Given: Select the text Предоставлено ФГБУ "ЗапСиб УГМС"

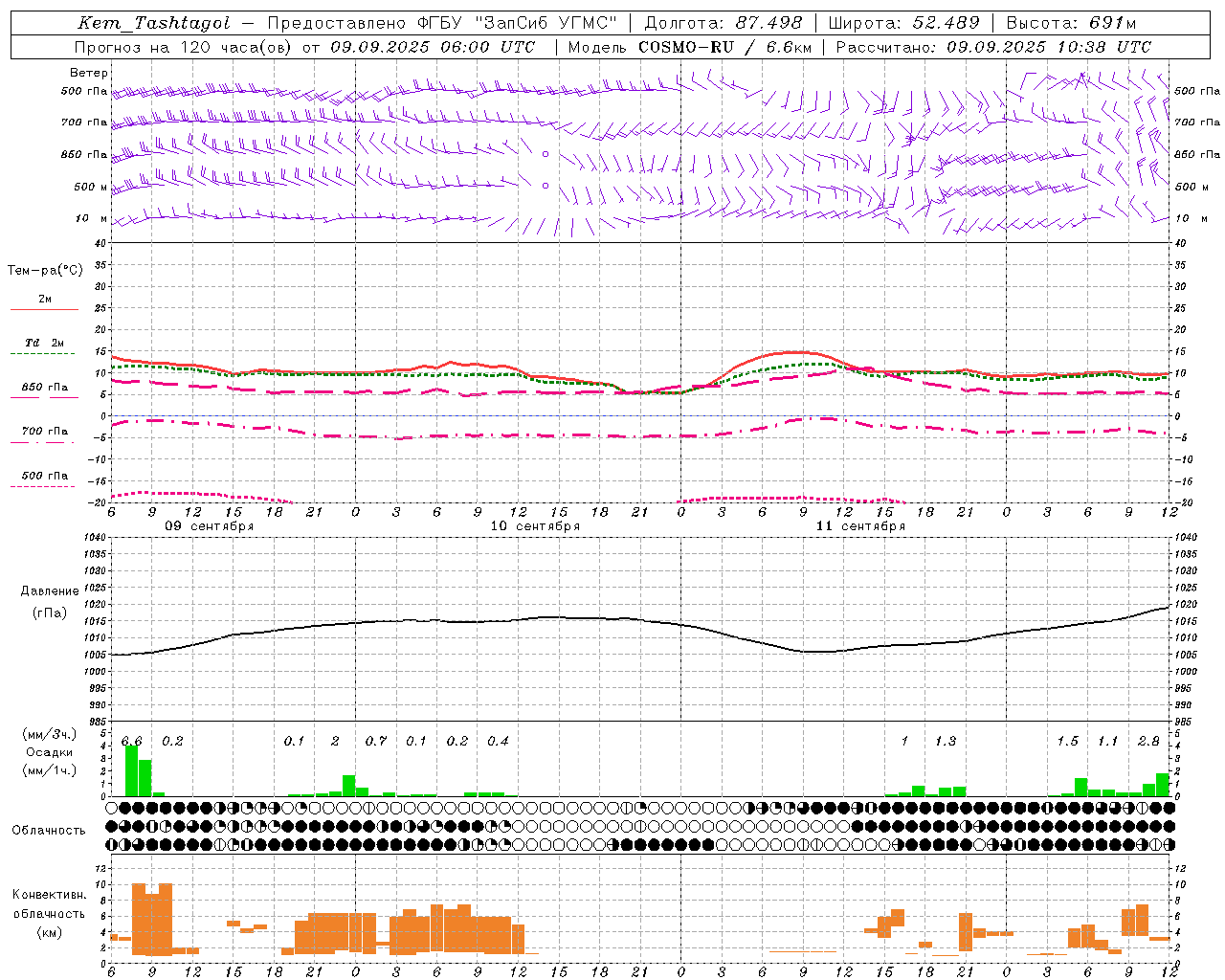Looking at the screenshot, I should point(443,23).
